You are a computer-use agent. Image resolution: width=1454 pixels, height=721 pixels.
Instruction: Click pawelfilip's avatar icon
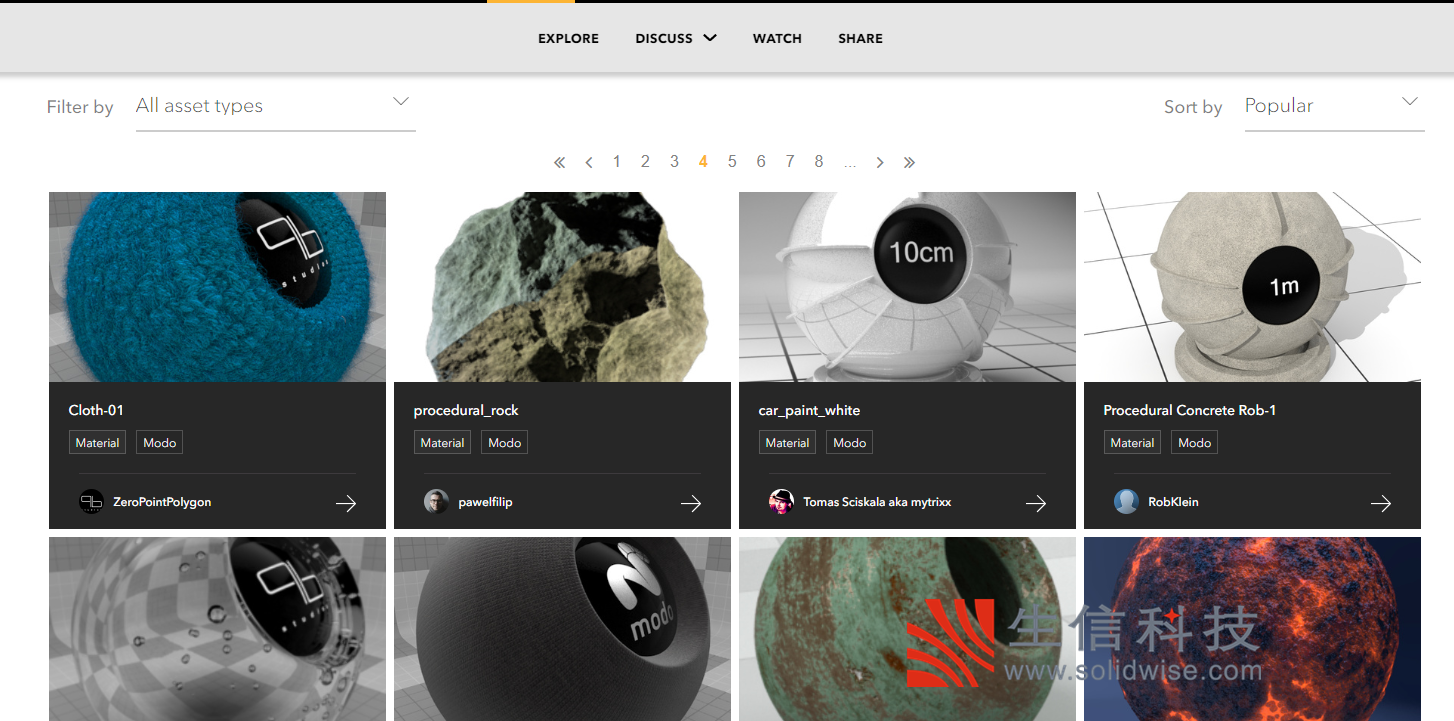[x=436, y=502]
